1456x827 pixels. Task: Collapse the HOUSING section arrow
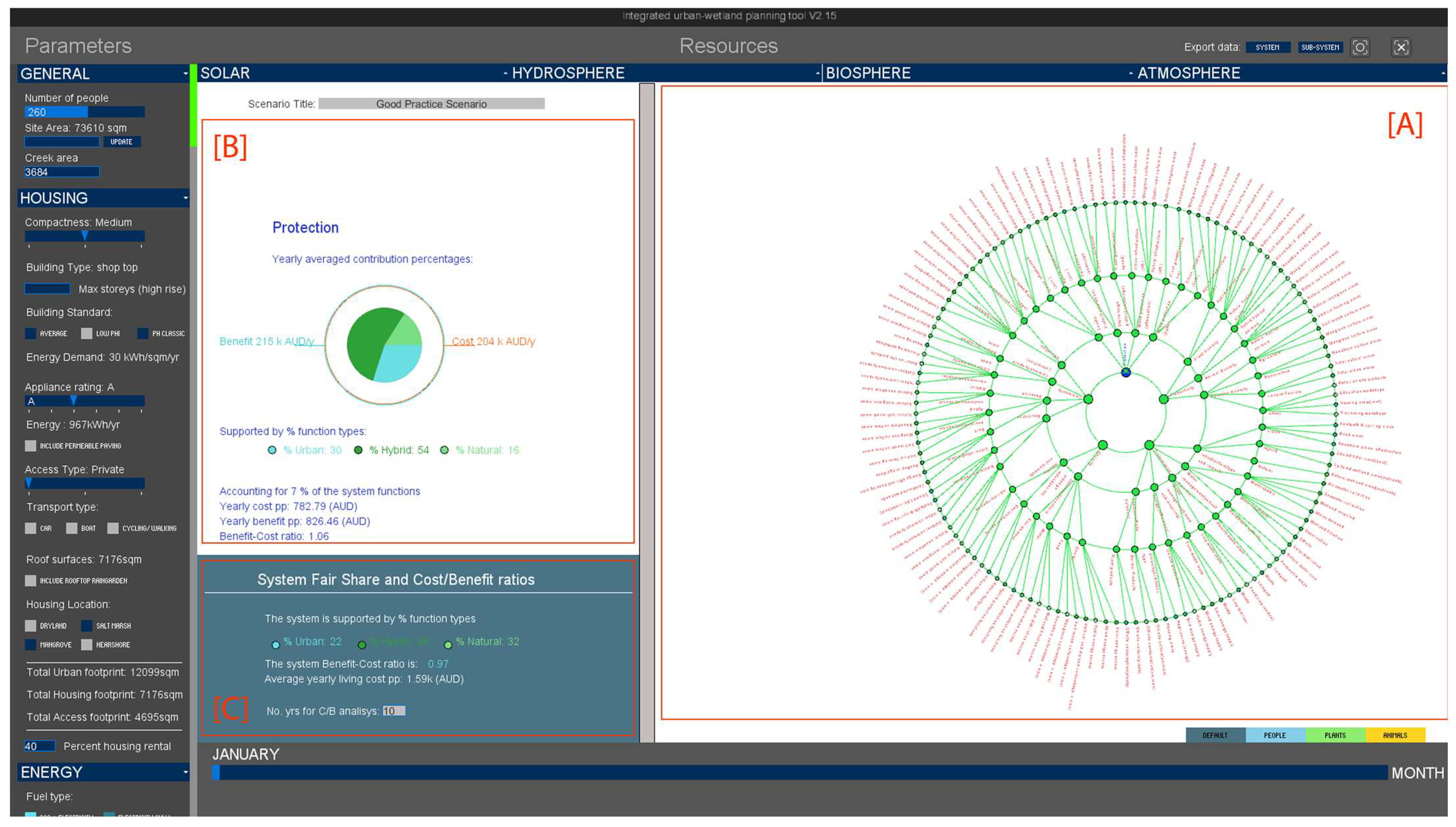(185, 198)
